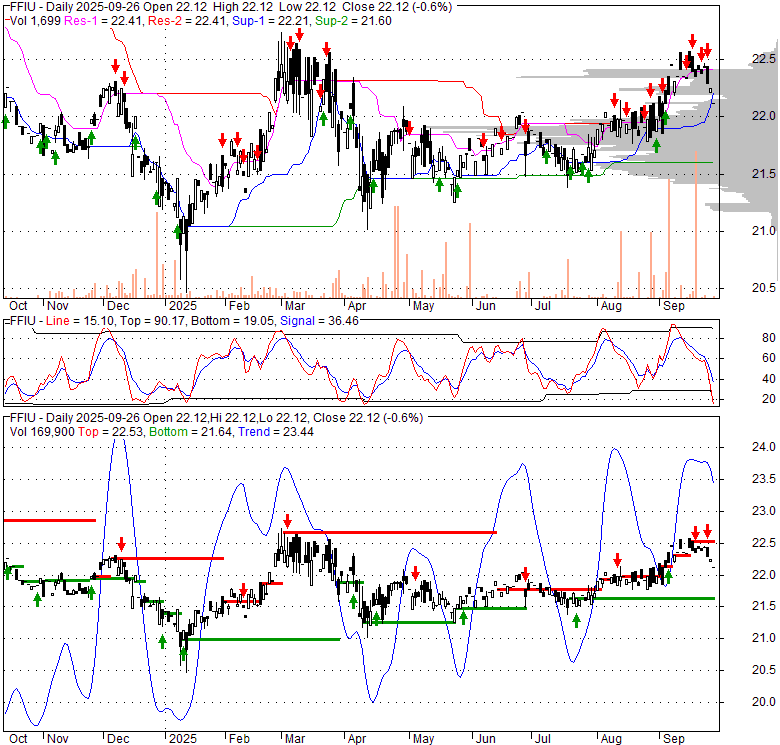Viewport: 780px width, 745px height.
Task: Click the '40' level on oscillator axis
Action: (769, 379)
